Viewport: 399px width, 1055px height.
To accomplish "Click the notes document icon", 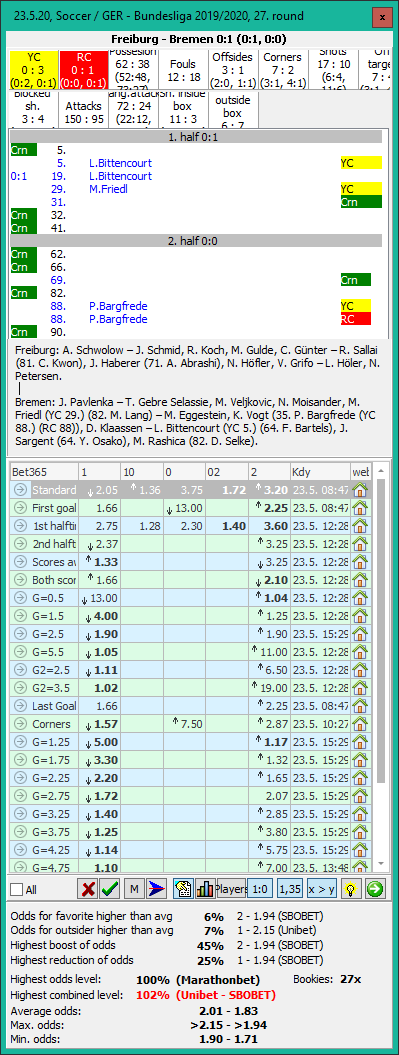I will click(x=183, y=889).
